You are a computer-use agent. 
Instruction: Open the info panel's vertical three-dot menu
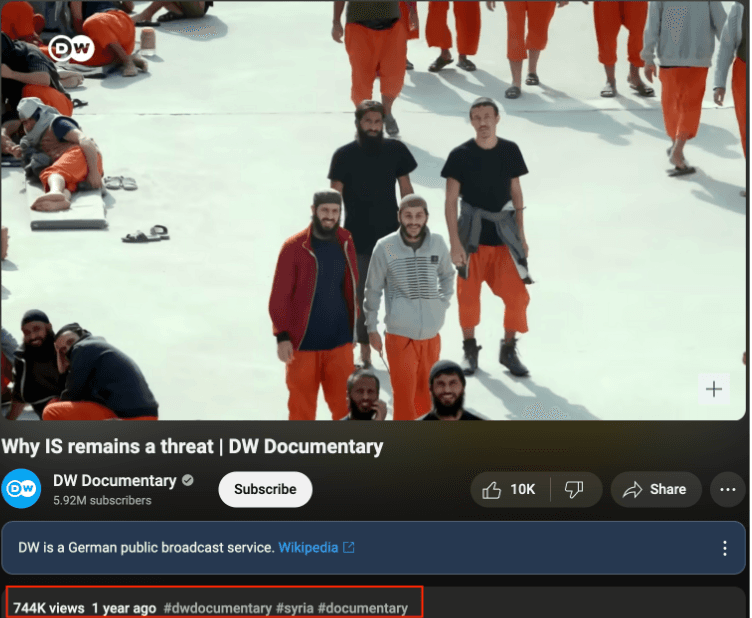[x=725, y=548]
